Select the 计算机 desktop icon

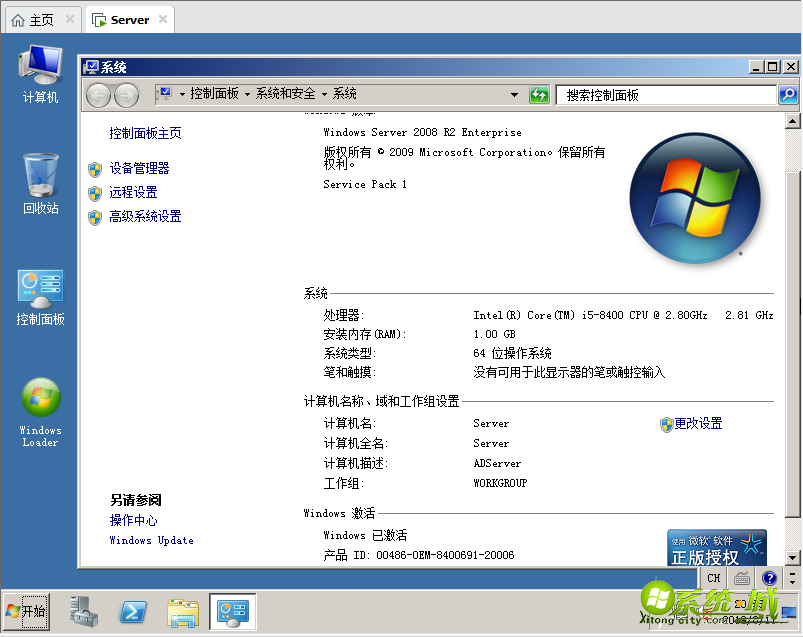tap(40, 65)
